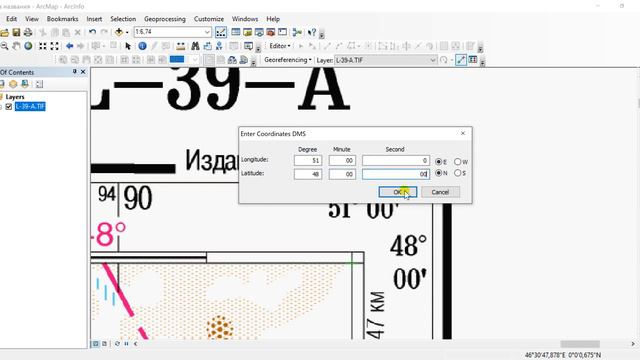Click the Latitude Minute field

point(342,174)
